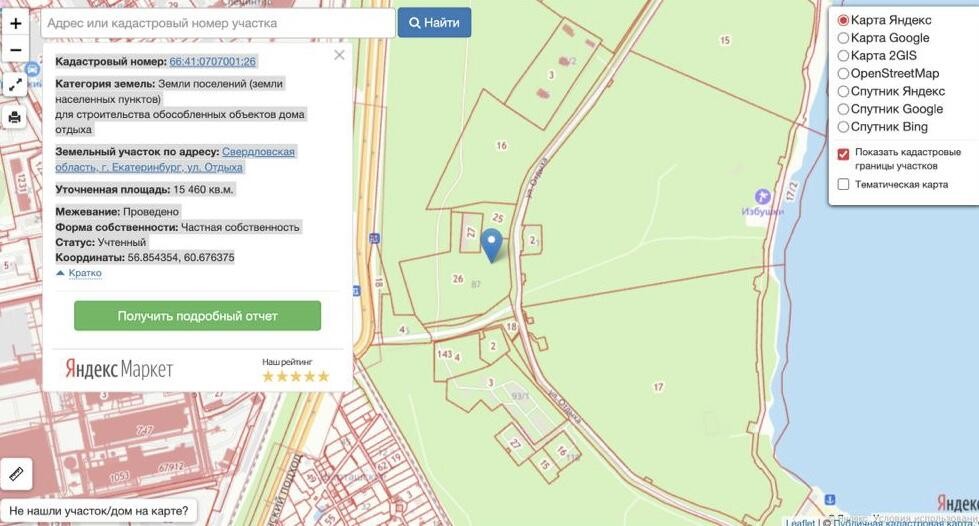Click the Избушки place marker icon
This screenshot has width=979, height=526.
pos(762,197)
